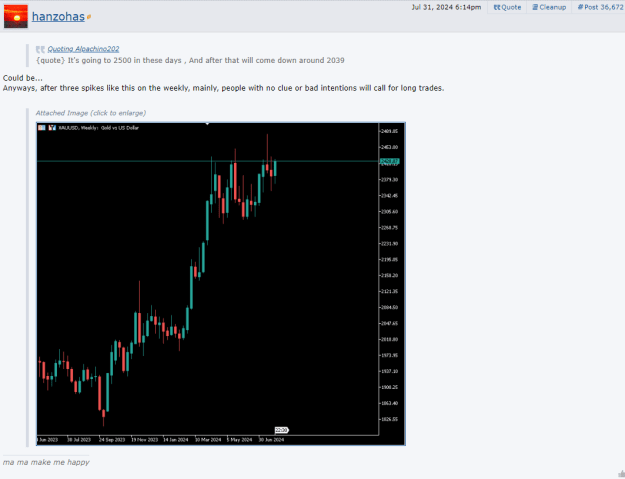Quote this post by hanzohas
Image resolution: width=625 pixels, height=479 pixels.
pyautogui.click(x=507, y=7)
